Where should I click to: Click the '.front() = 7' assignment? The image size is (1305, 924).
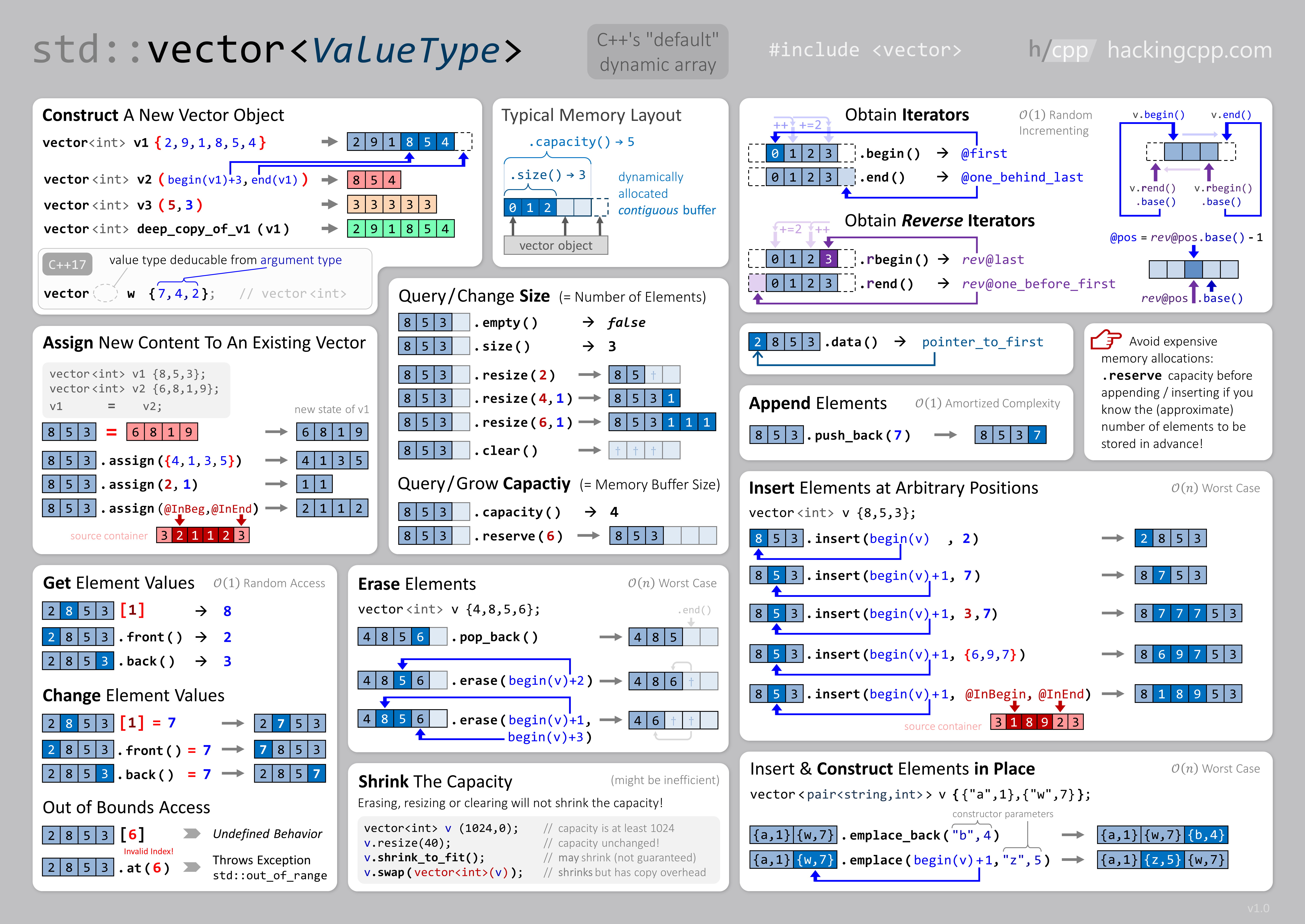[x=165, y=751]
